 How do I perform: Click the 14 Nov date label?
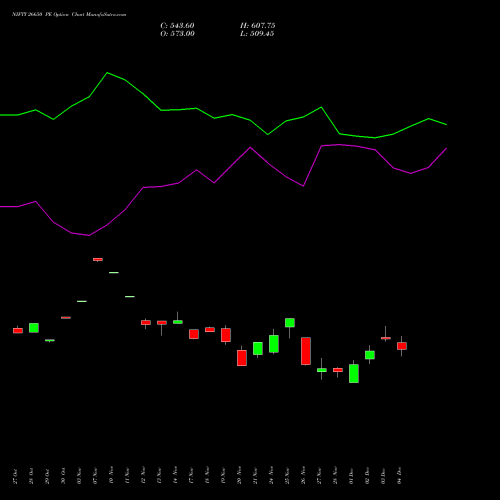(x=175, y=475)
